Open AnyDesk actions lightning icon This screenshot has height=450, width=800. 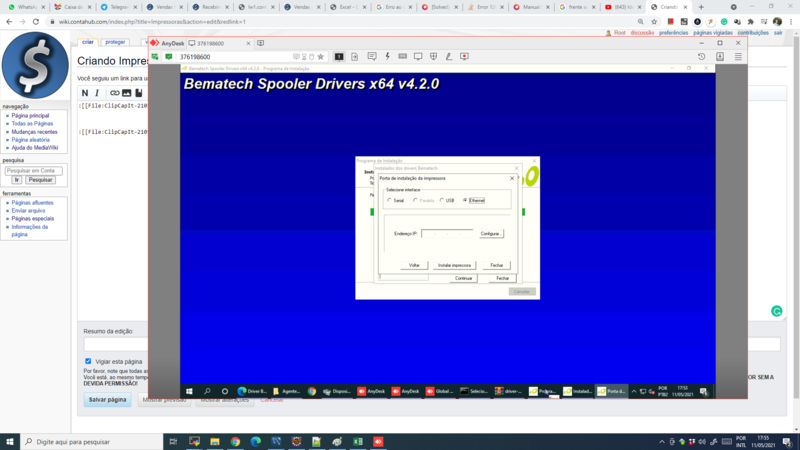[x=387, y=57]
